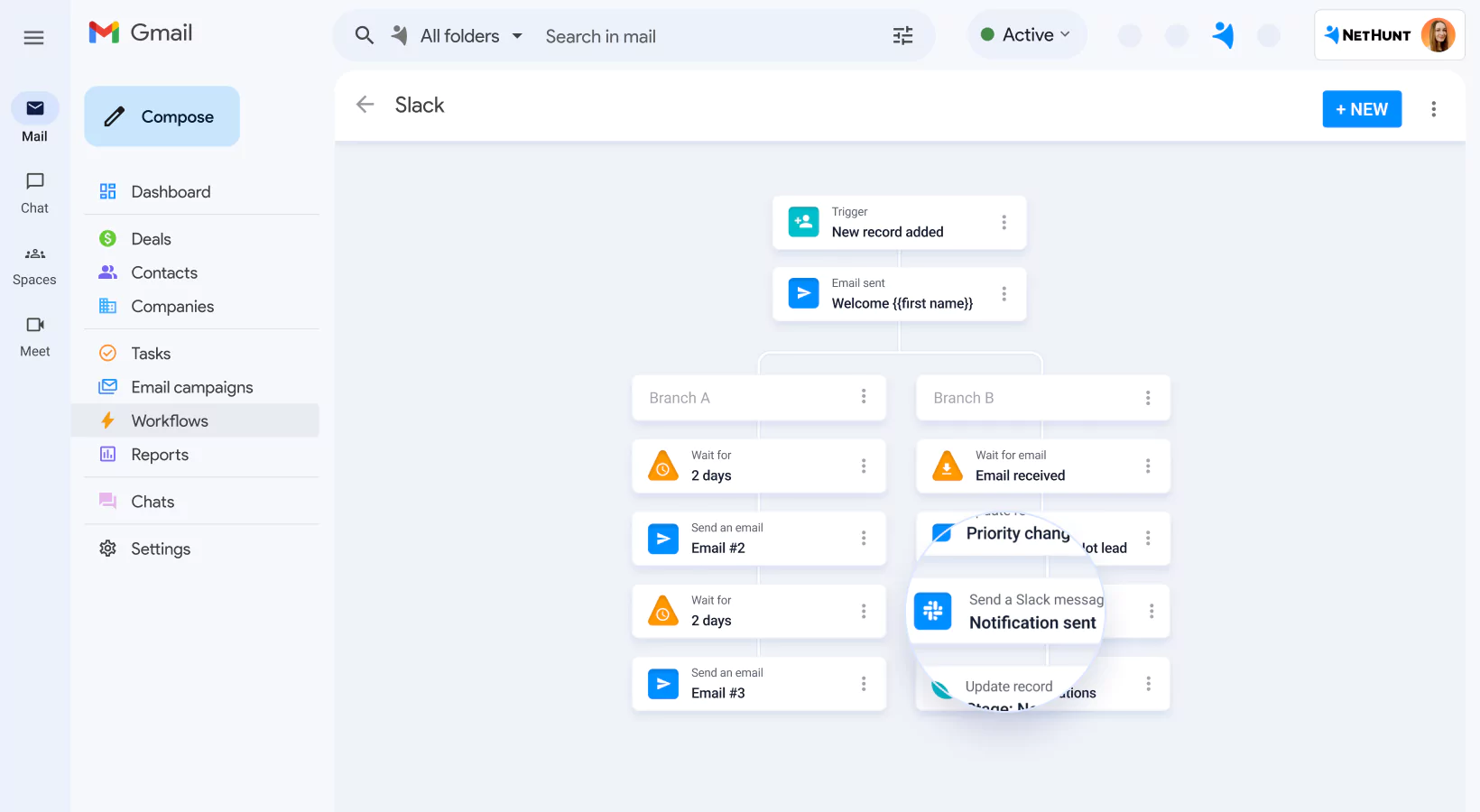Open the Meet camera icon in left rail
This screenshot has width=1480, height=812.
(33, 325)
